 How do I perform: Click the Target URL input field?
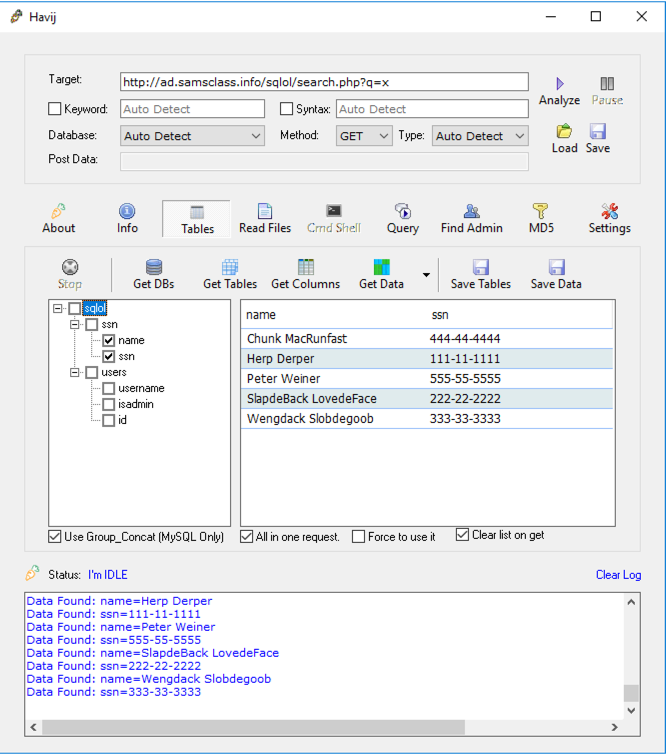324,82
